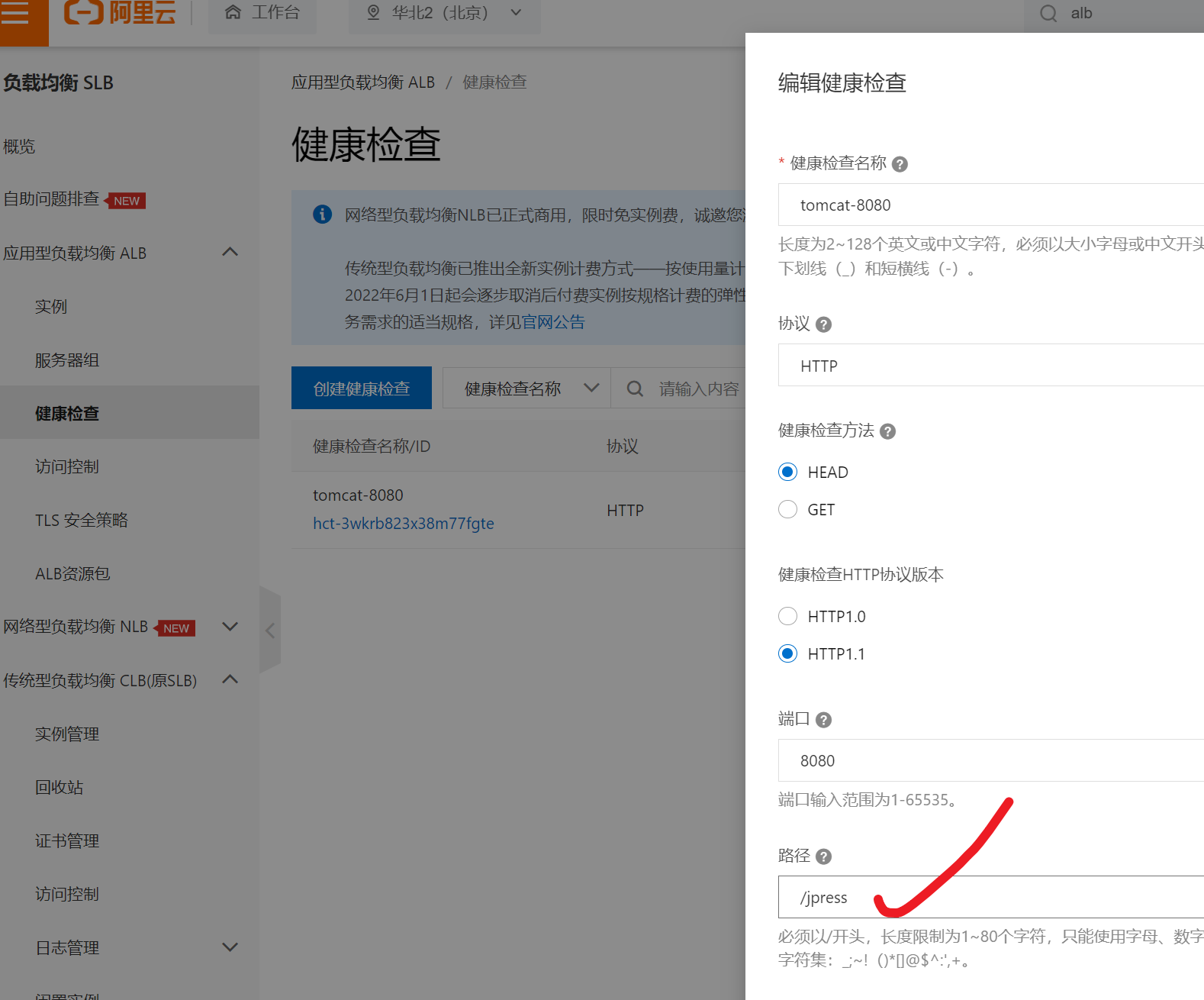
Task: Expand the 网络型负载均衡 NLB section
Action: pyautogui.click(x=230, y=627)
